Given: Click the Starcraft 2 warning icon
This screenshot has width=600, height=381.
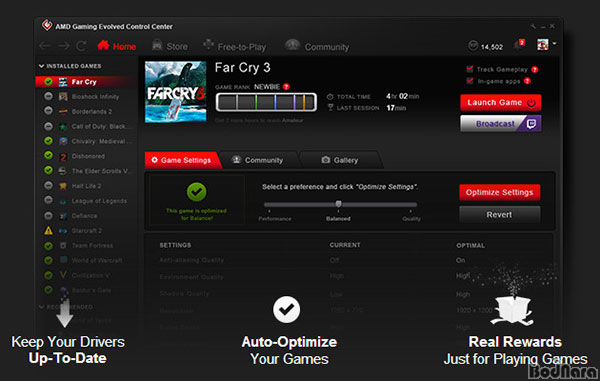Looking at the screenshot, I should pos(48,231).
